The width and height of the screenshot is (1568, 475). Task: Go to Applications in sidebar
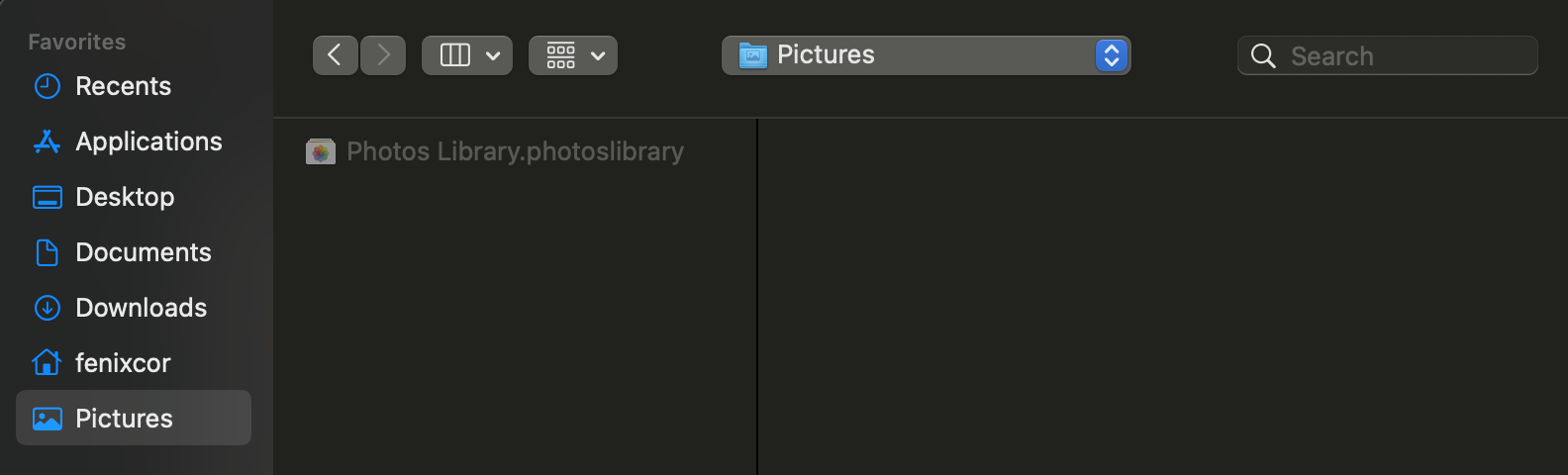click(x=148, y=142)
